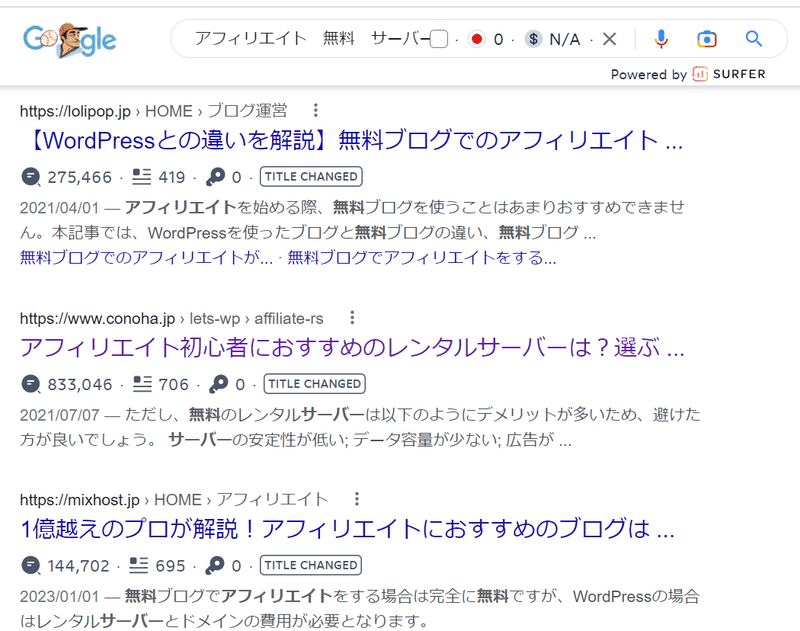This screenshot has width=800, height=631.
Task: Click traffic value 833,046
Action: click(x=80, y=384)
